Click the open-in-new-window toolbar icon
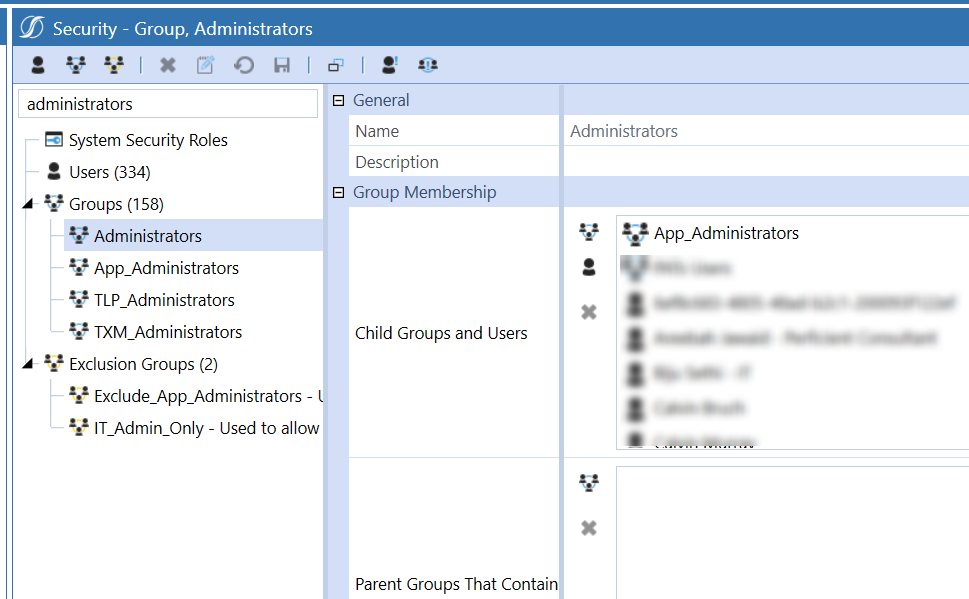The height and width of the screenshot is (599, 969). (335, 65)
